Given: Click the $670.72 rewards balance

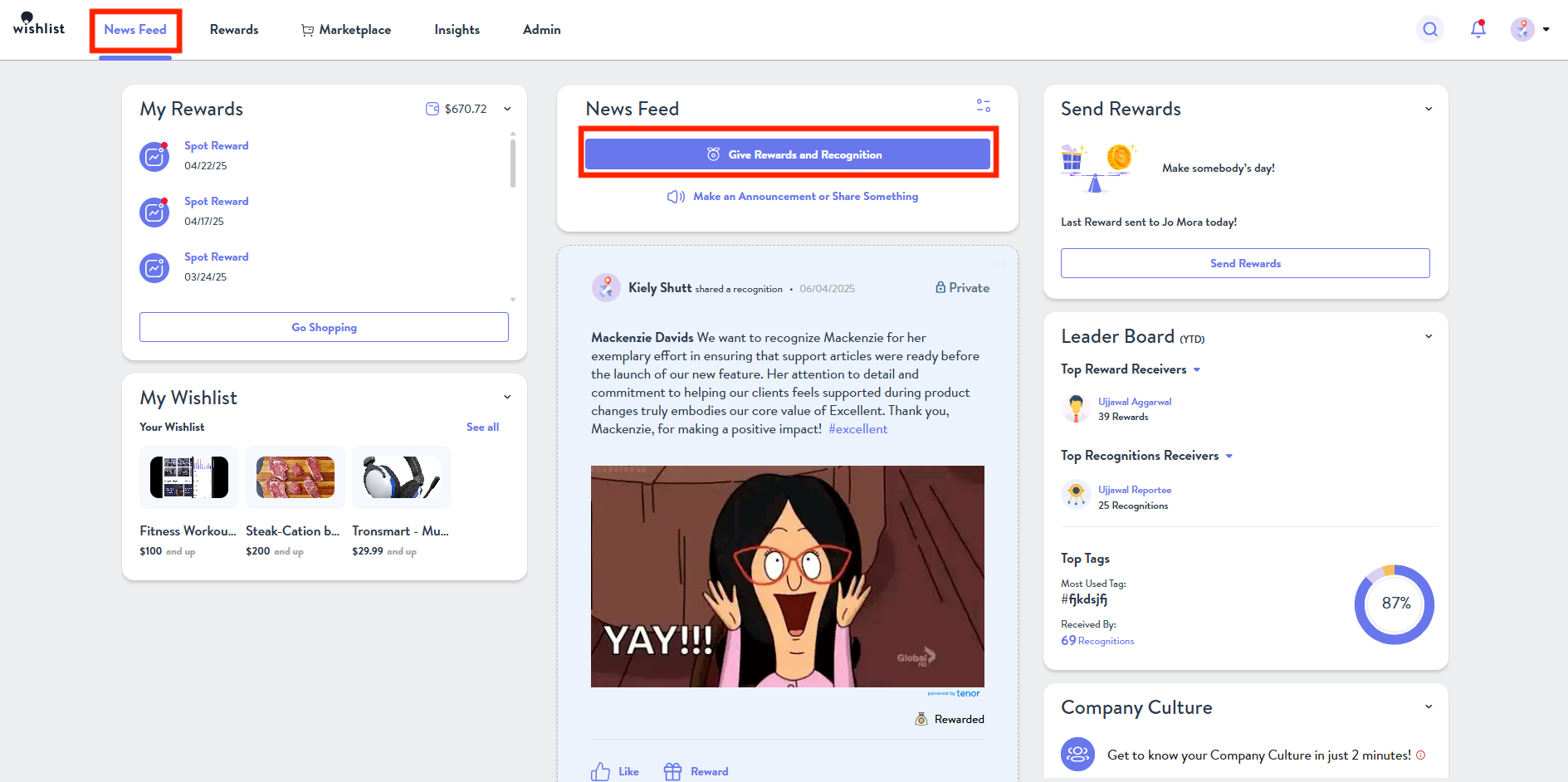Looking at the screenshot, I should pos(466,109).
